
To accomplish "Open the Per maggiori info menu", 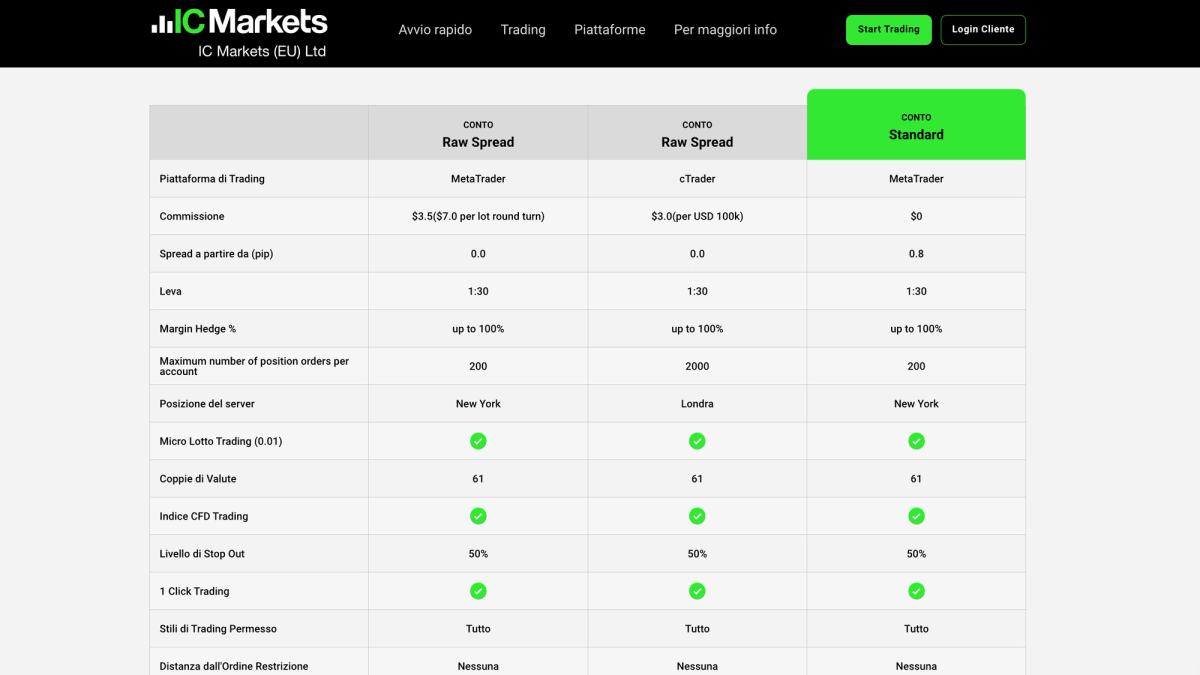I will 725,30.
